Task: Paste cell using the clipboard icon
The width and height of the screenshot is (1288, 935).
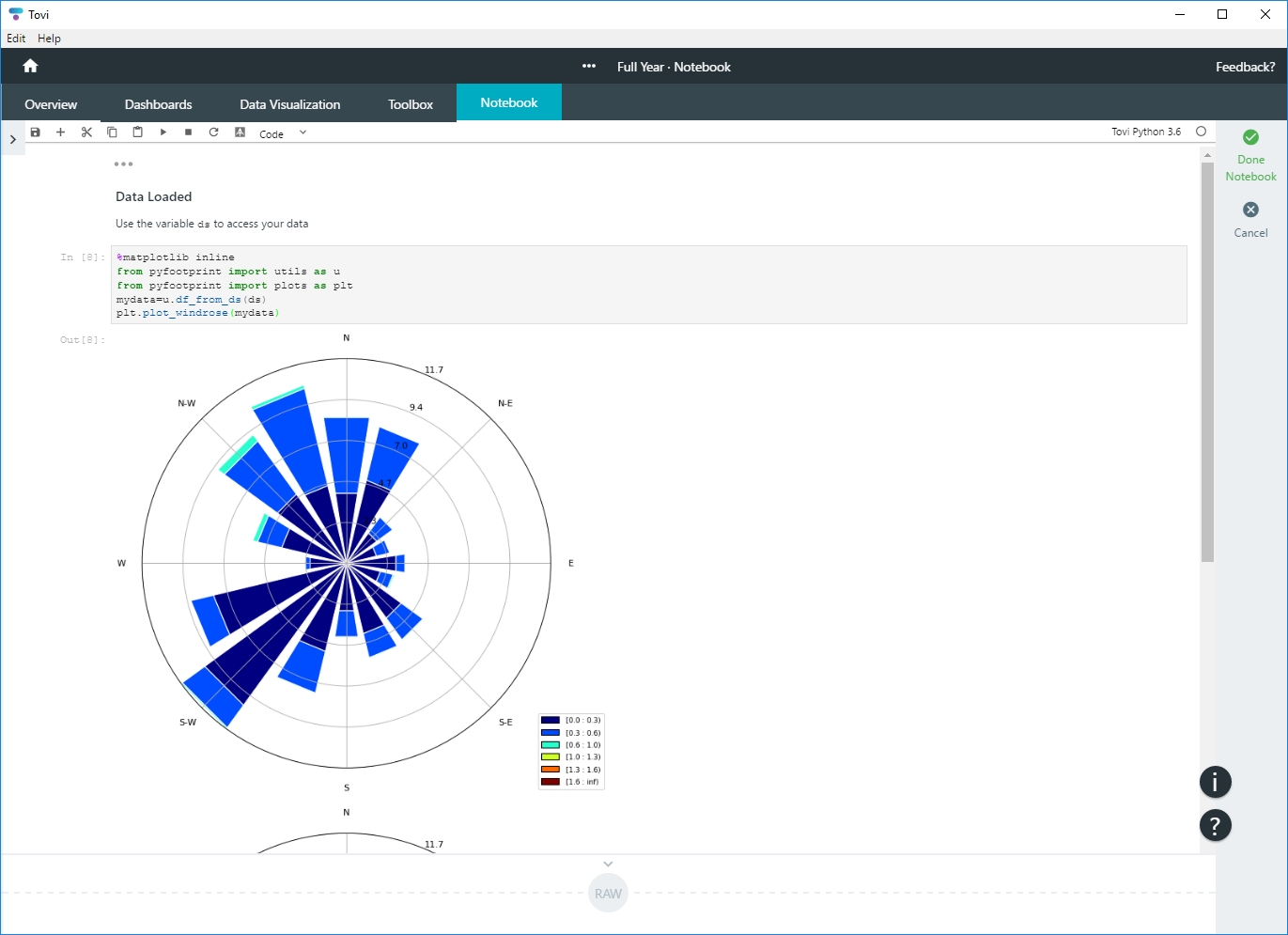Action: [x=137, y=132]
